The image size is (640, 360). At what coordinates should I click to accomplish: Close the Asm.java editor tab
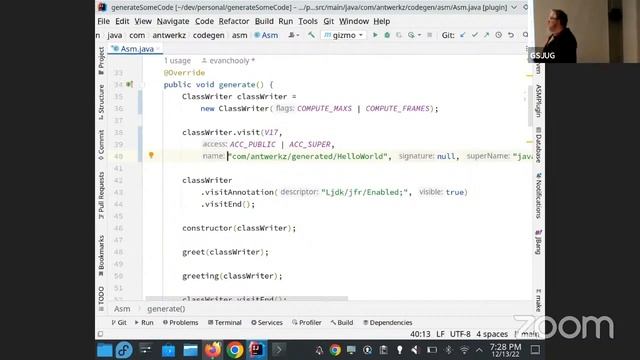click(158, 49)
